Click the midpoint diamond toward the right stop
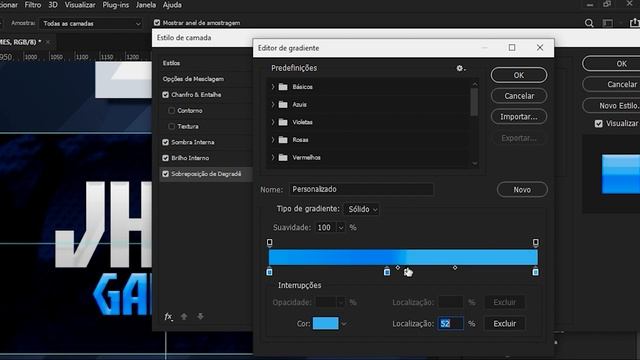Viewport: 640px width, 360px height. (455, 268)
